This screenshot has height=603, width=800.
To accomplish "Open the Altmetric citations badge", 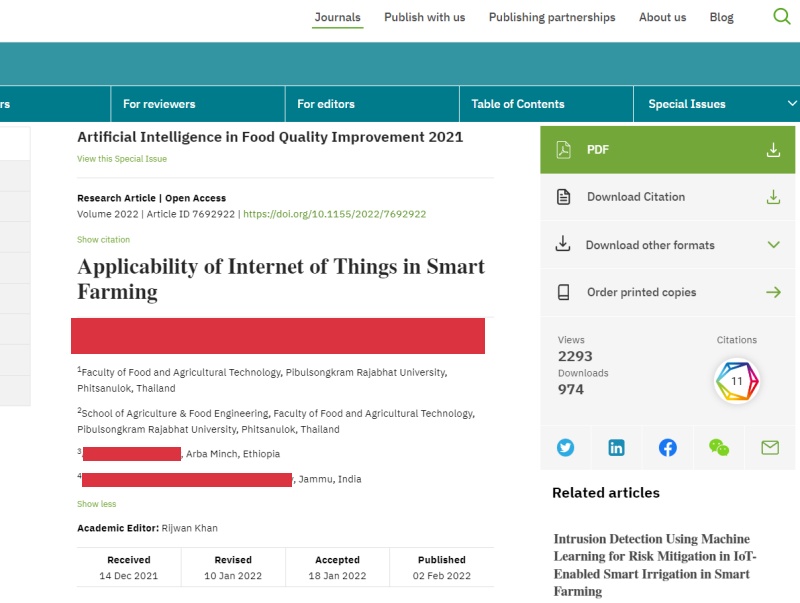I will point(737,381).
